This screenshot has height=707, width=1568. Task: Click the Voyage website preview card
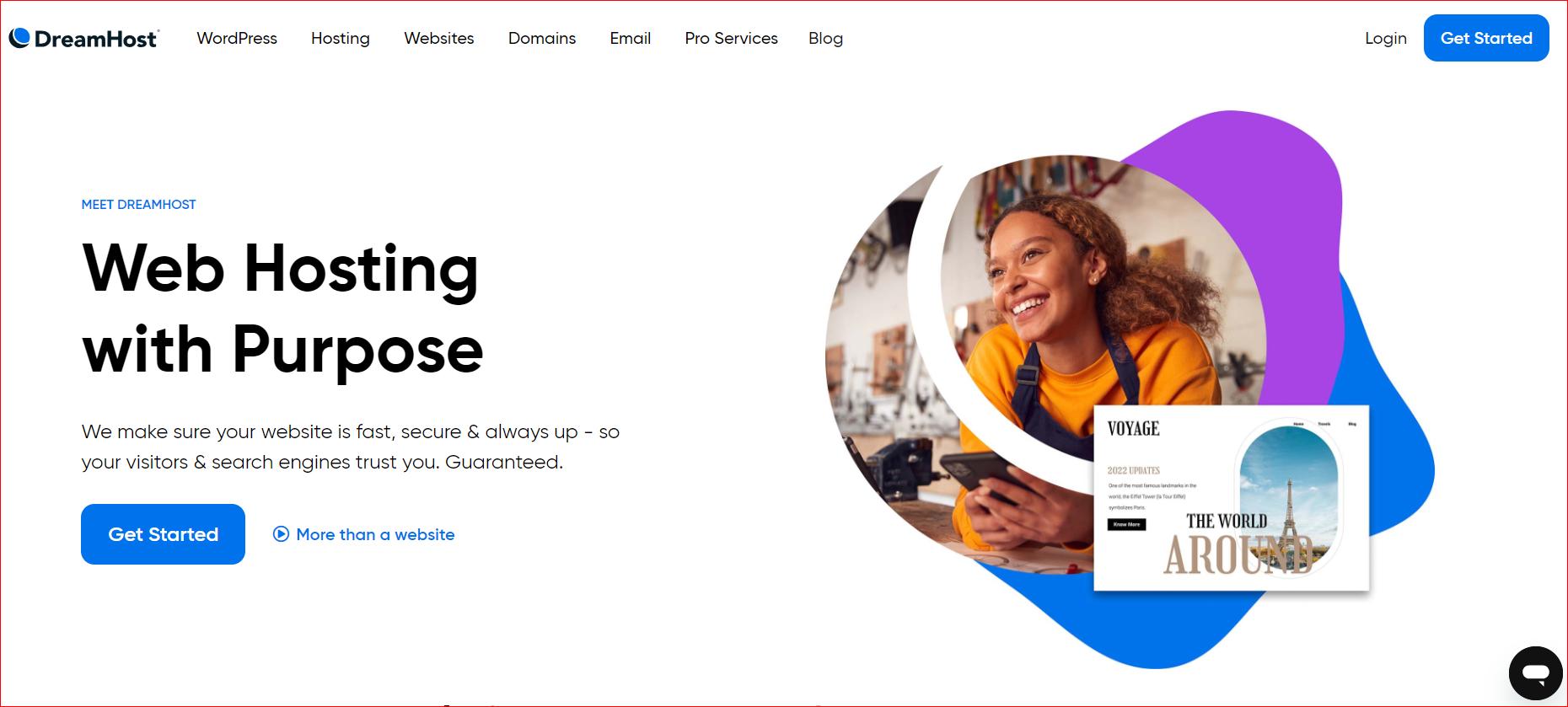point(1232,498)
